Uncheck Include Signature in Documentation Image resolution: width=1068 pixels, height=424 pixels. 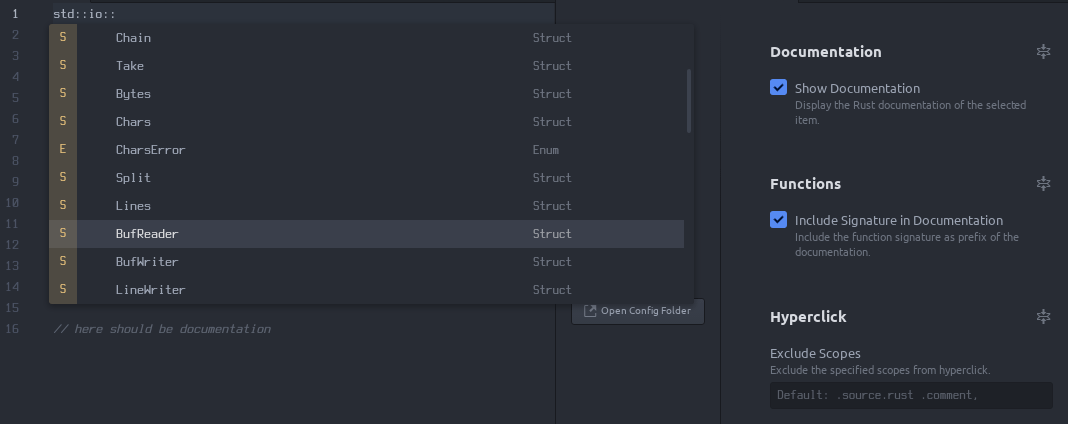[x=779, y=220]
